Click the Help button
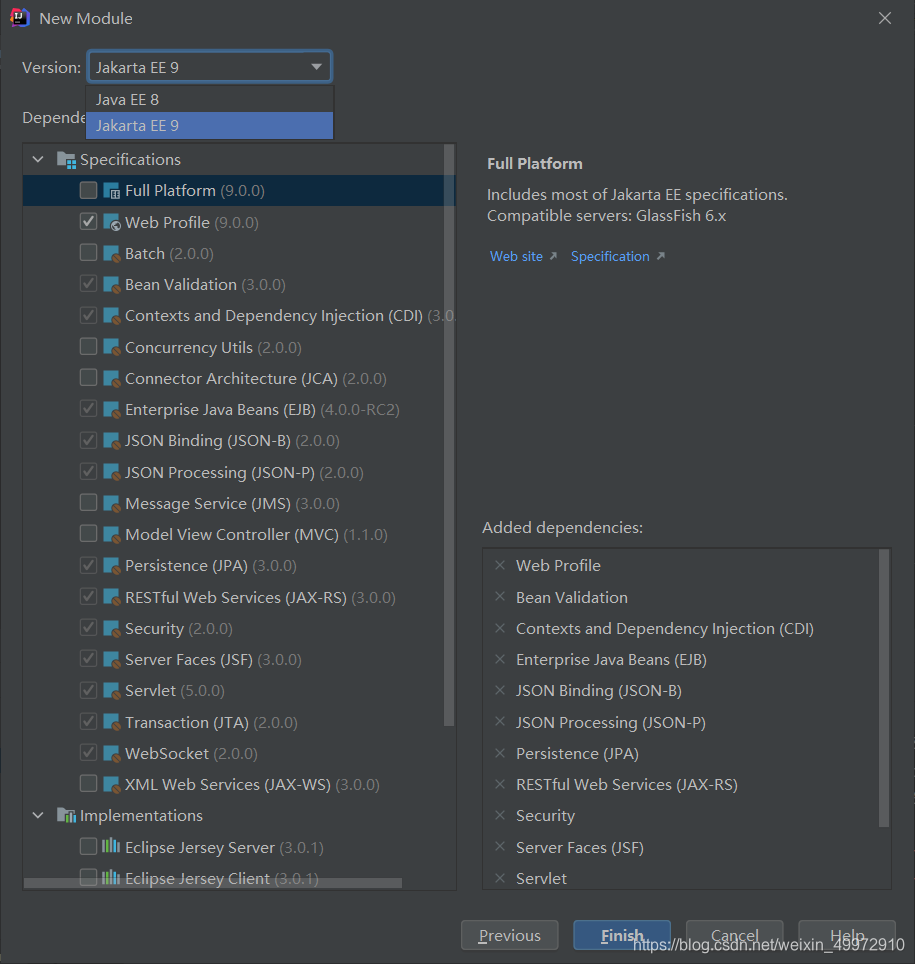 (847, 935)
